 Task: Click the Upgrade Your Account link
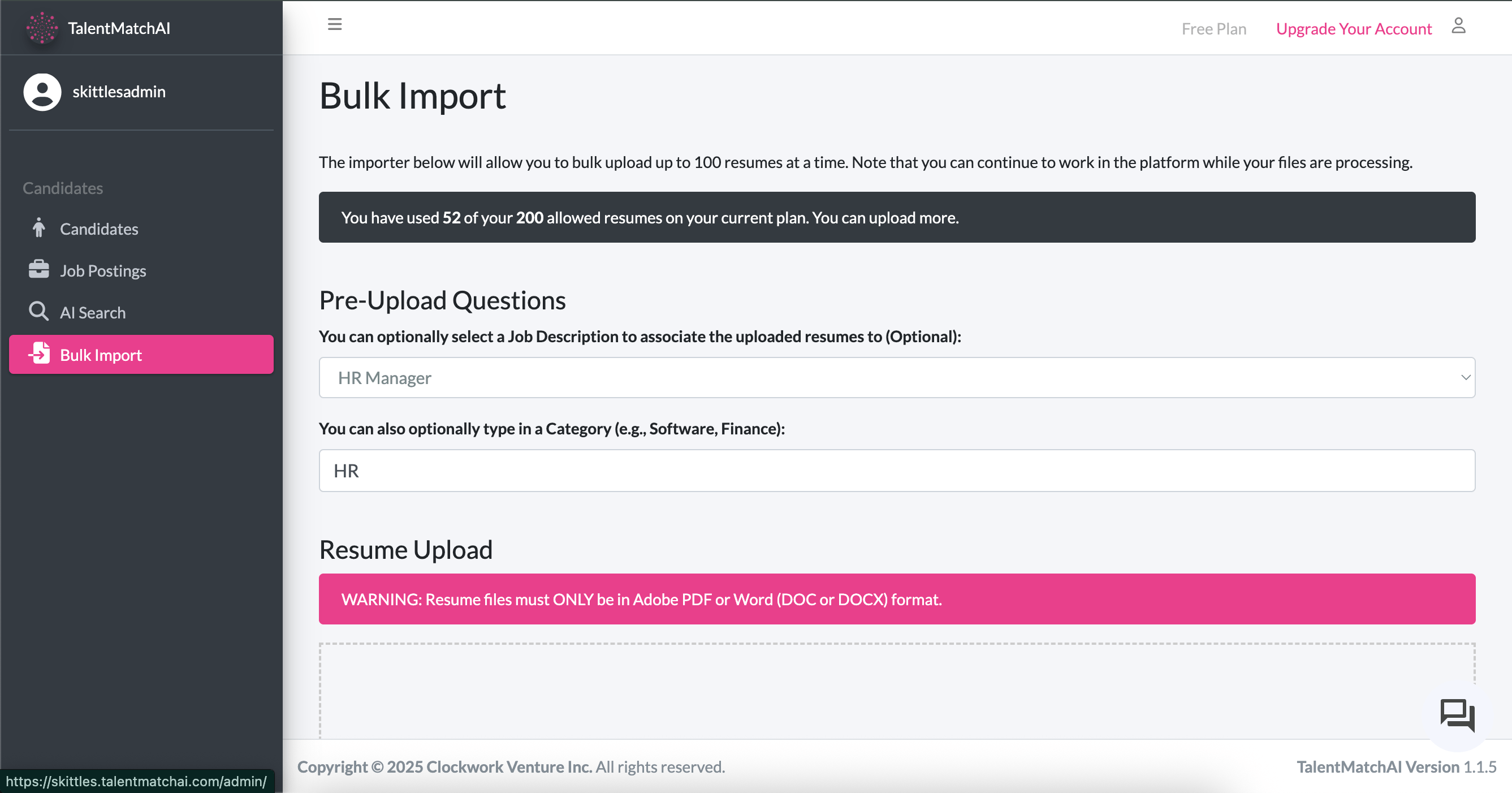1354,28
